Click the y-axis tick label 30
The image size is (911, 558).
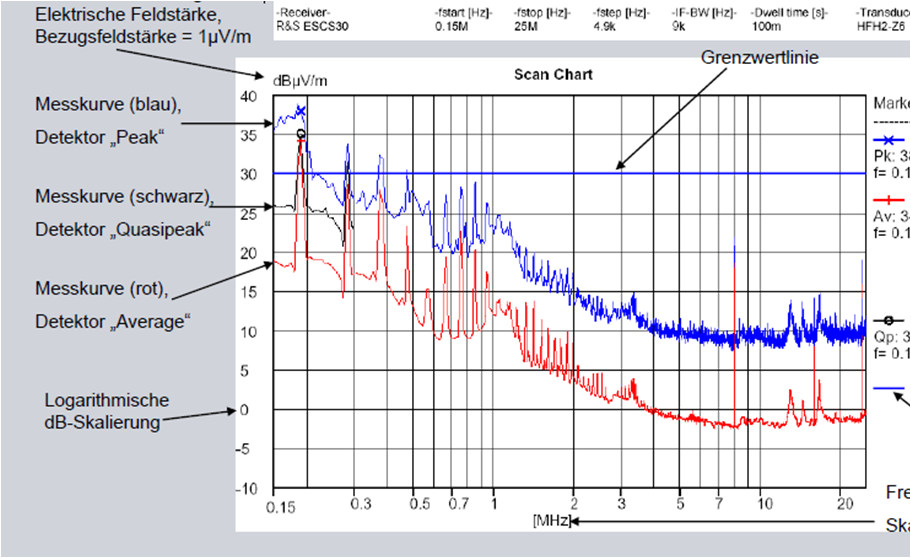(x=248, y=174)
